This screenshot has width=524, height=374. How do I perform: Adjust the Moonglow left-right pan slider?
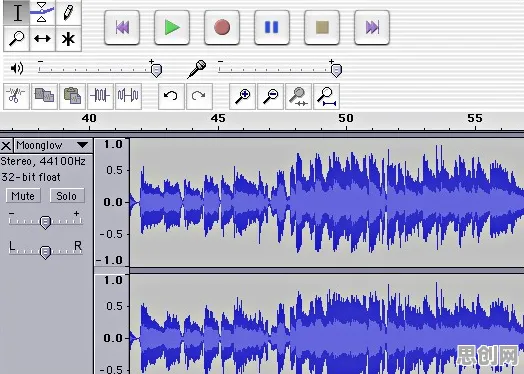[45, 252]
